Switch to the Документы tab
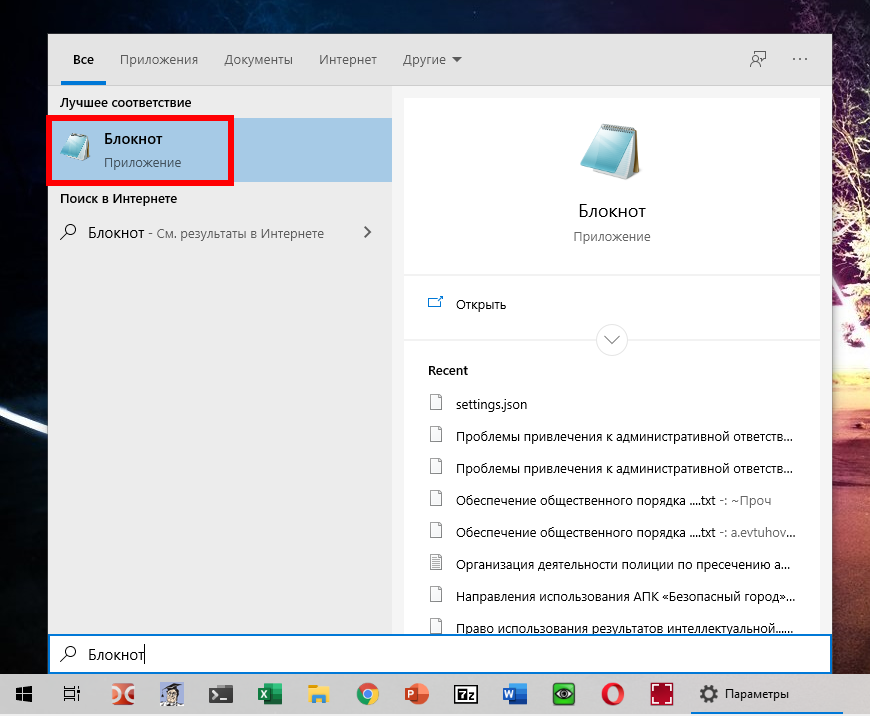 click(258, 60)
